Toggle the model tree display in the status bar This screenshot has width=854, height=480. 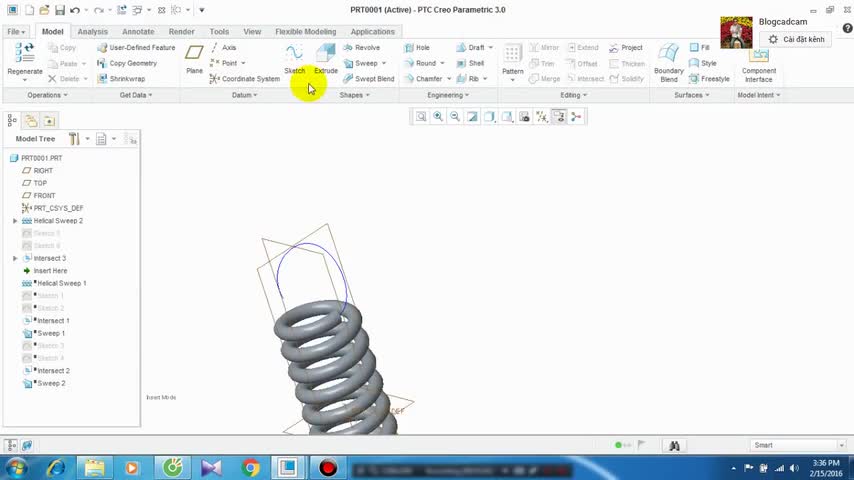click(11, 446)
